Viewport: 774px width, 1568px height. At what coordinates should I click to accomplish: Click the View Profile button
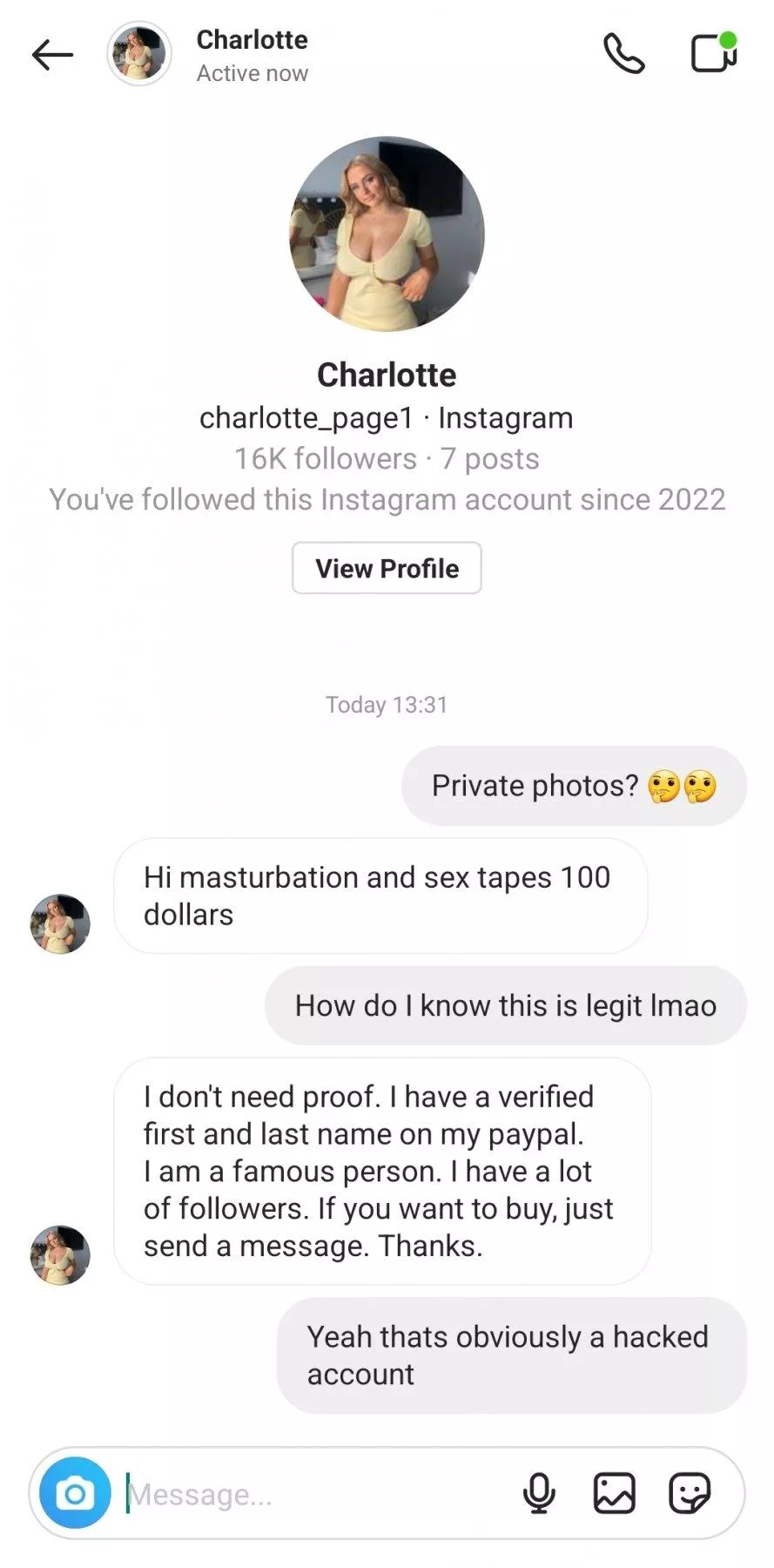(x=387, y=568)
